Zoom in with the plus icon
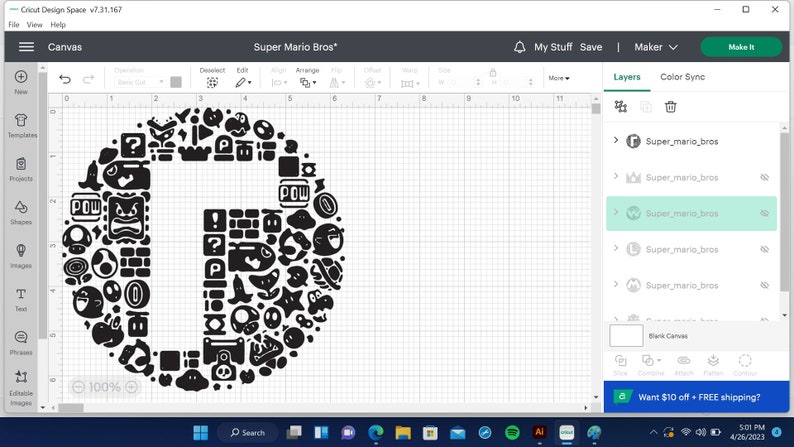The image size is (794, 447). coord(132,387)
